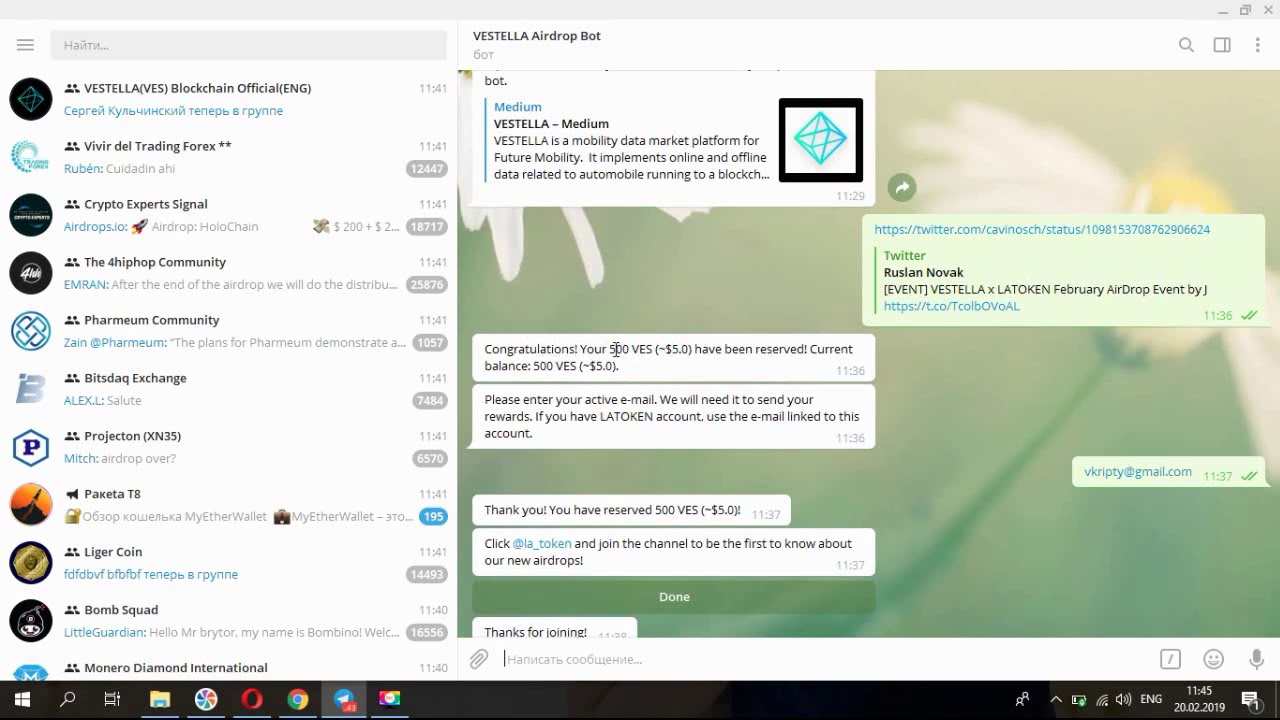The height and width of the screenshot is (720, 1280).
Task: Click the search field "Найти..."
Action: click(248, 45)
